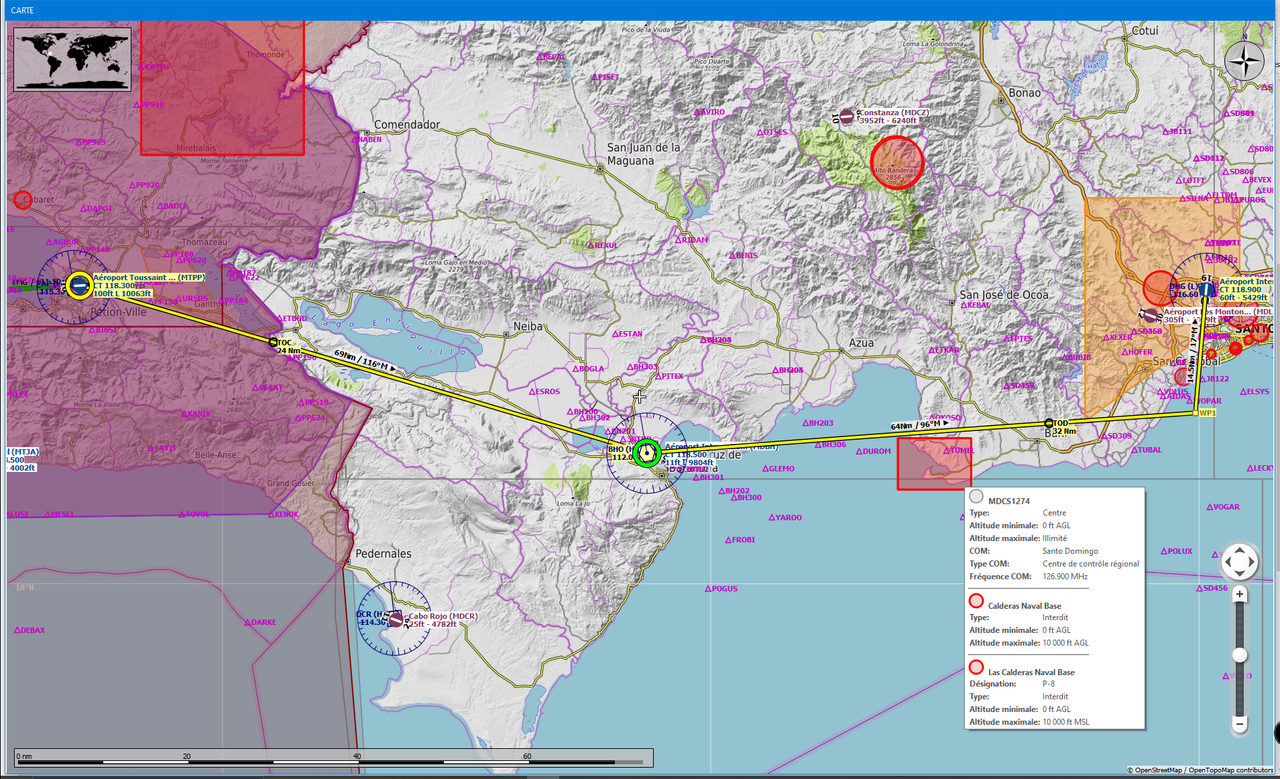
Task: Select the Constanza (MDCZ) airport icon
Action: [x=847, y=117]
